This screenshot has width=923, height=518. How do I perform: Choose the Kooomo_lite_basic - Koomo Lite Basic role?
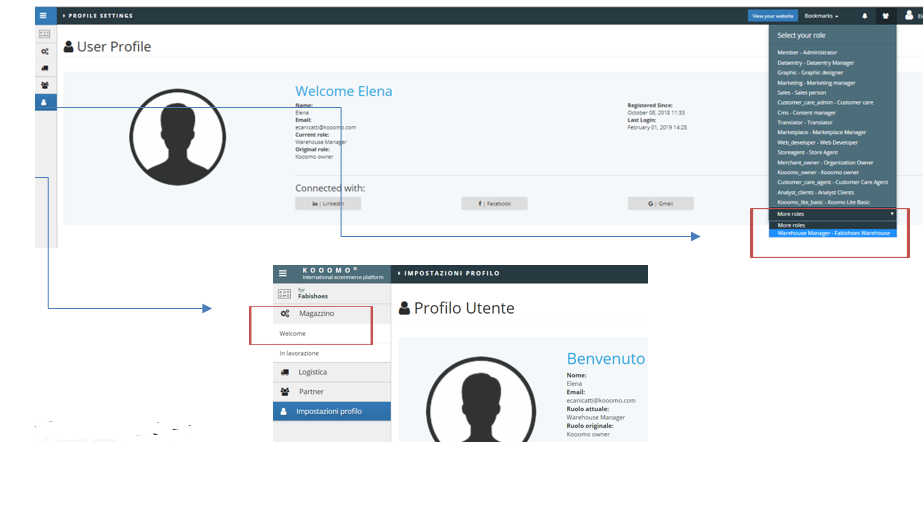[x=823, y=202]
